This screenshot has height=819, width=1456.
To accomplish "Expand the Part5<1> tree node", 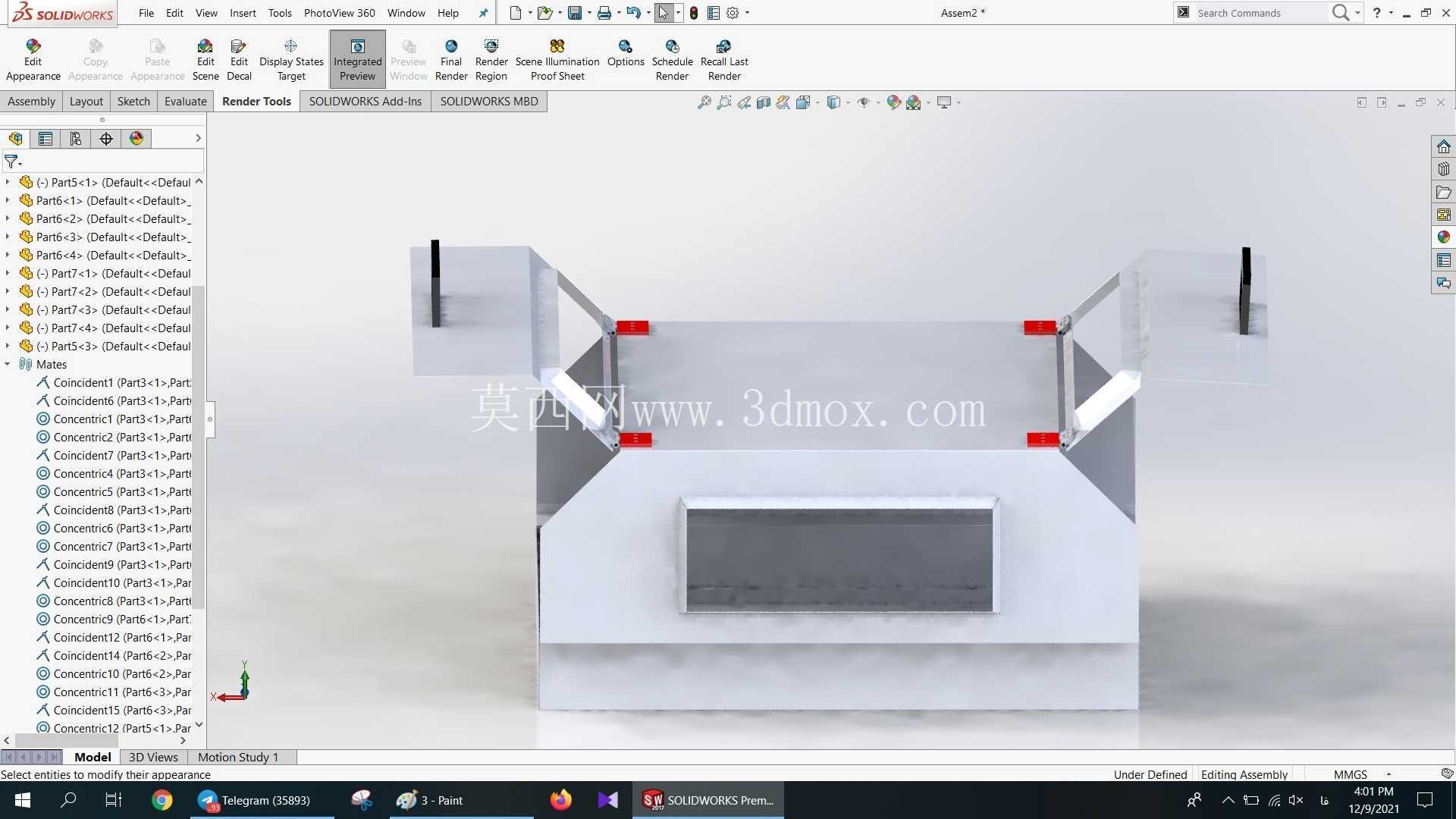I will tap(8, 182).
